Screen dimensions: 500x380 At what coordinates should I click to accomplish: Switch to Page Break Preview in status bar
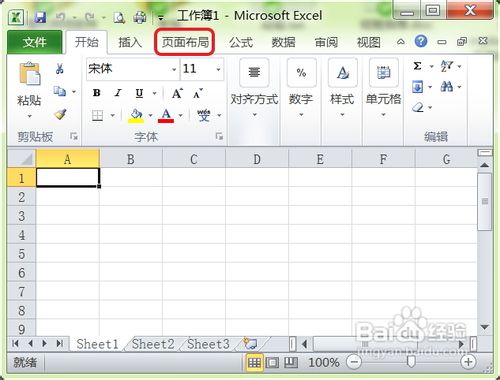291,362
